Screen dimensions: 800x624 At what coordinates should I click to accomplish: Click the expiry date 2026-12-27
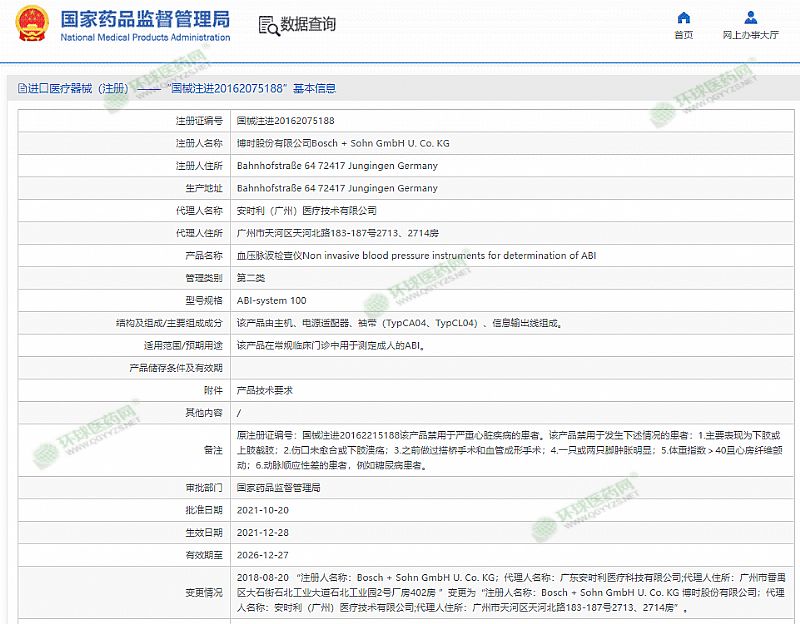pyautogui.click(x=261, y=554)
